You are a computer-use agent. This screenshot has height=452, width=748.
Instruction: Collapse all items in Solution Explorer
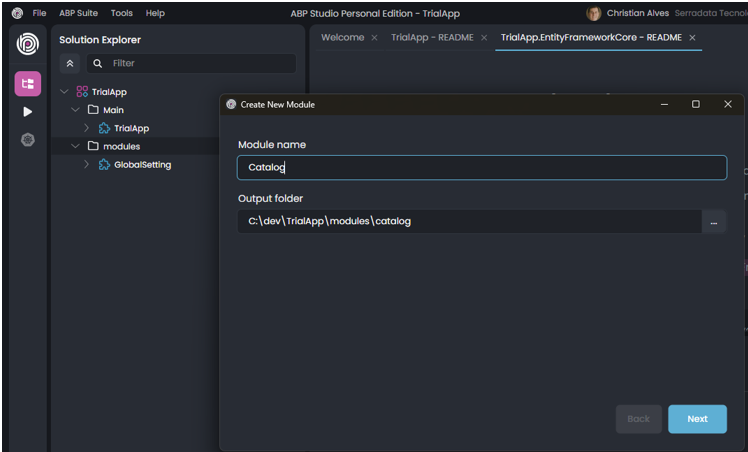coord(70,63)
